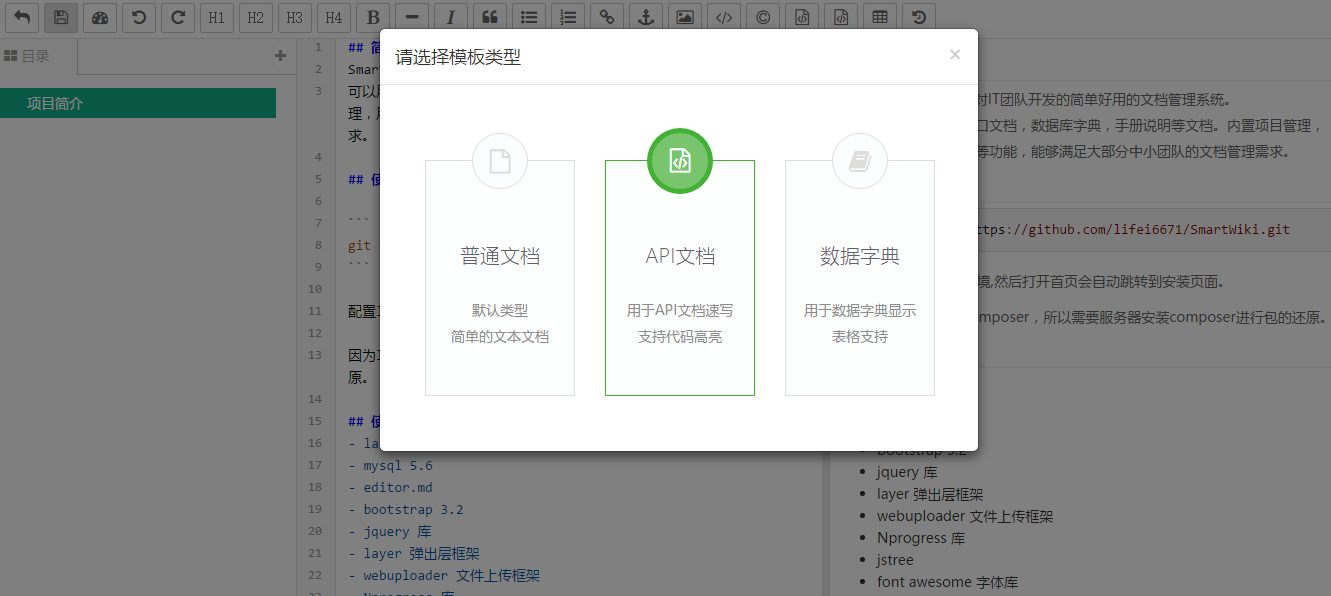Click preview item 'webuploader 文件上传框架'
The width and height of the screenshot is (1331, 596).
click(965, 516)
